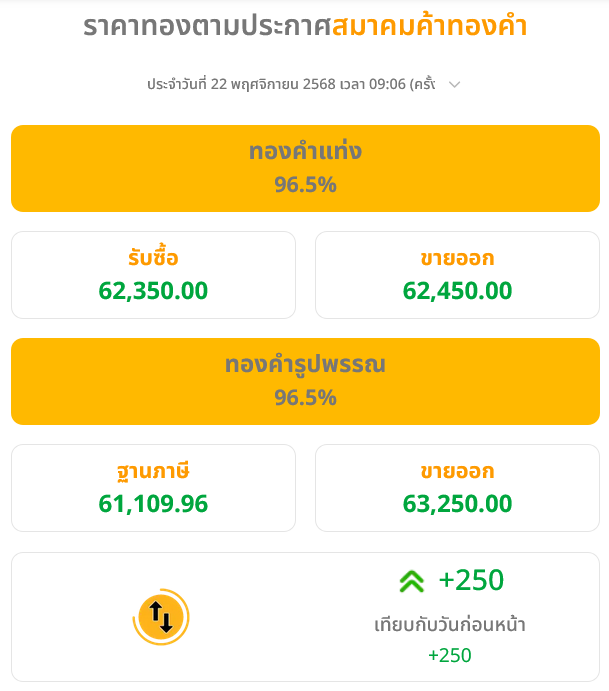The width and height of the screenshot is (609, 691).
Task: Click the ขายออก label under ทองคำรูปพรรณ
Action: (457, 471)
